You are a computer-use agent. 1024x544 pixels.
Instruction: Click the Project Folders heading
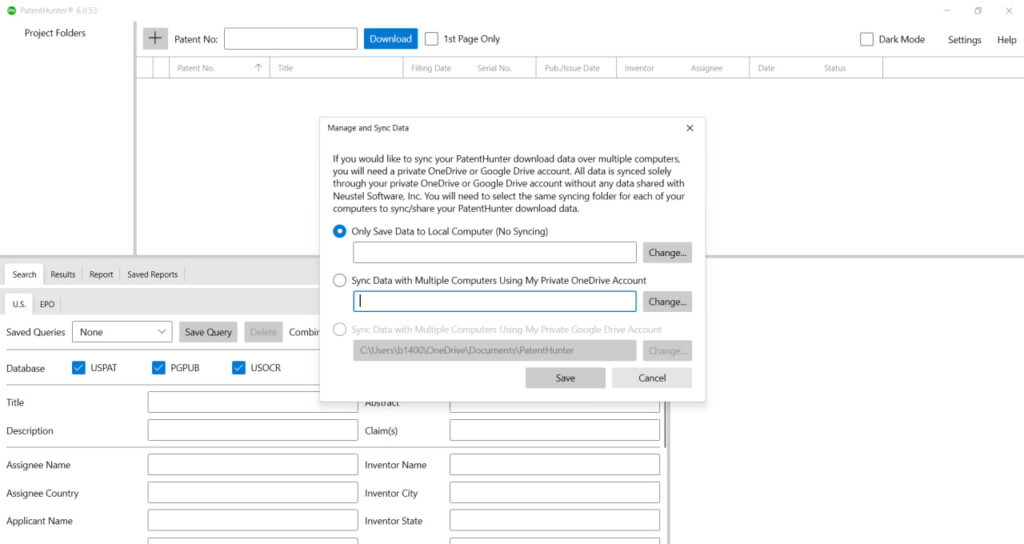[55, 33]
